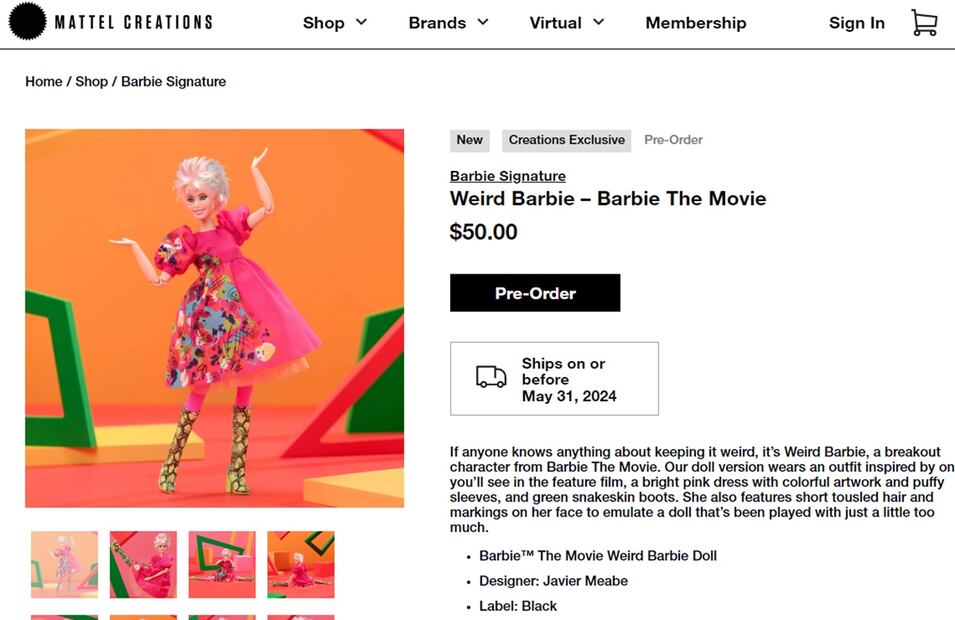
Task: Select the third doll thumbnail image
Action: point(222,564)
